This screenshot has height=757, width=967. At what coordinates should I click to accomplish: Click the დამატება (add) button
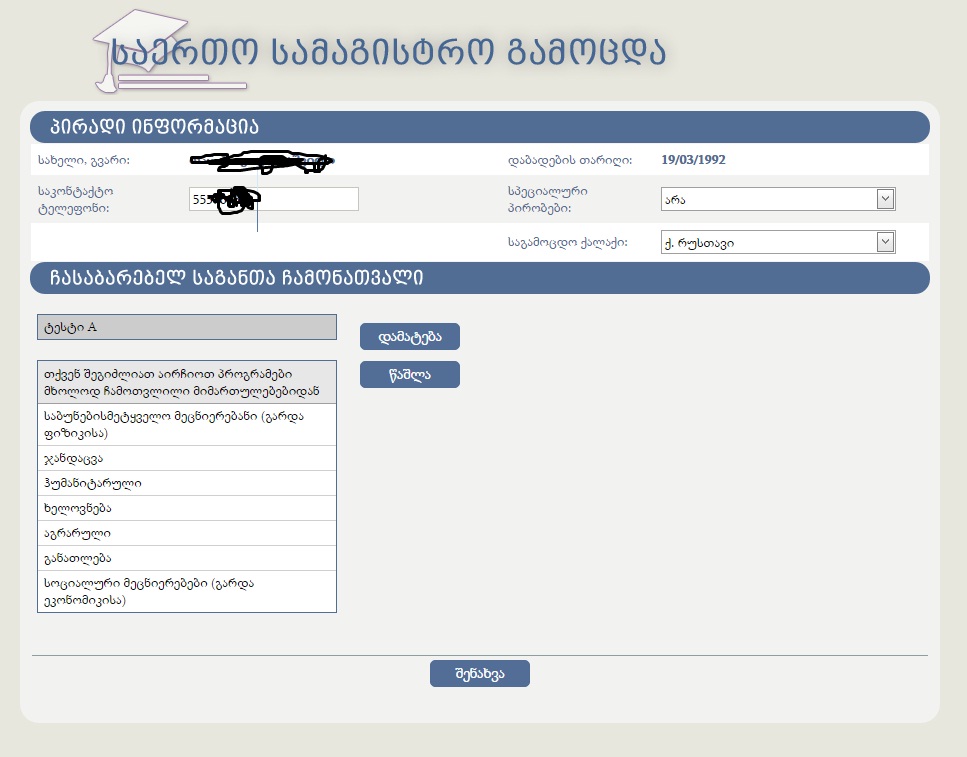click(x=409, y=337)
